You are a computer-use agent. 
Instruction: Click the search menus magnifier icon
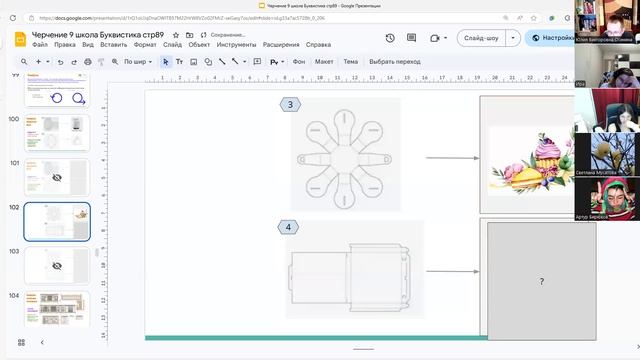click(x=24, y=62)
